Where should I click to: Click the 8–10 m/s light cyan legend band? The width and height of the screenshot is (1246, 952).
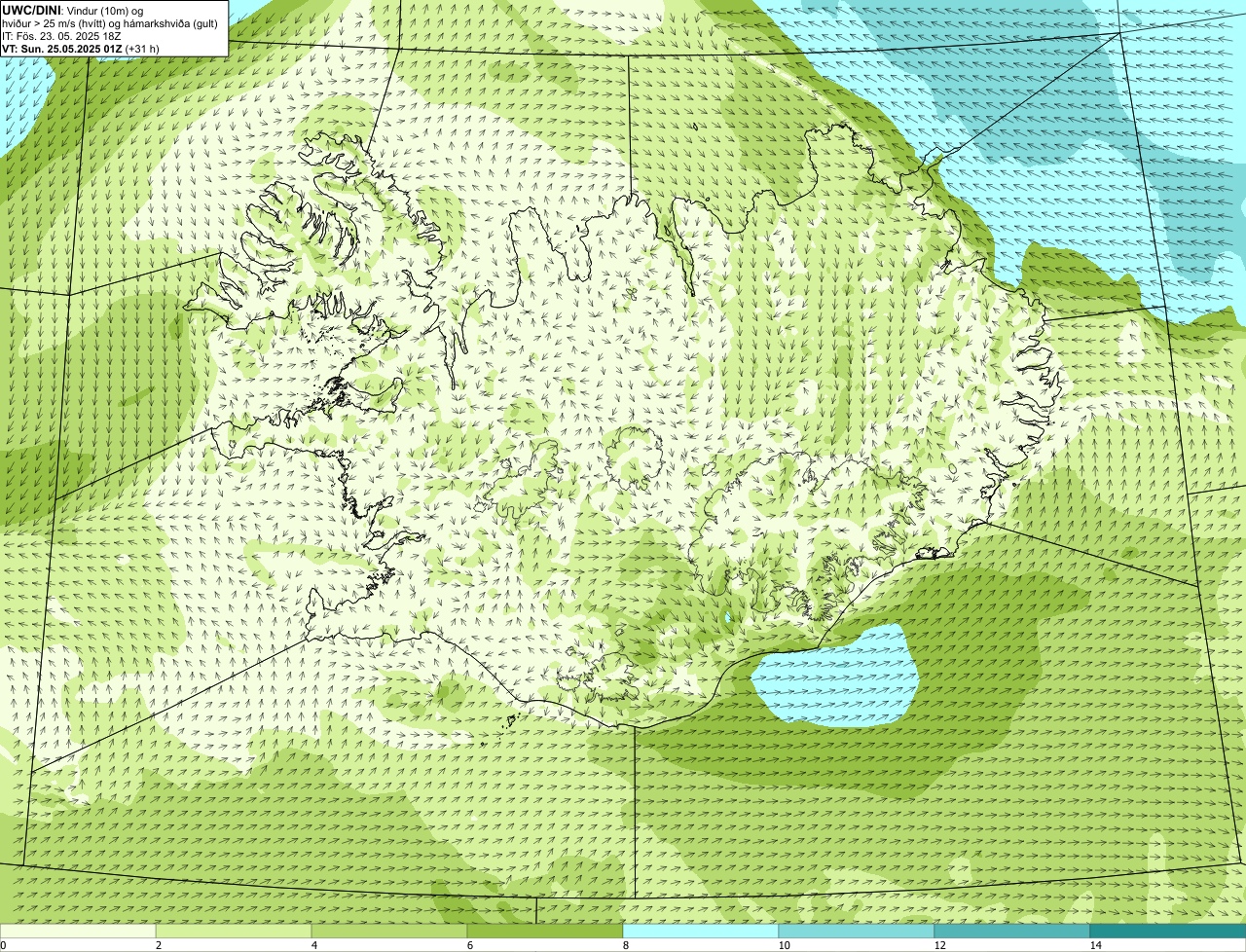[701, 931]
